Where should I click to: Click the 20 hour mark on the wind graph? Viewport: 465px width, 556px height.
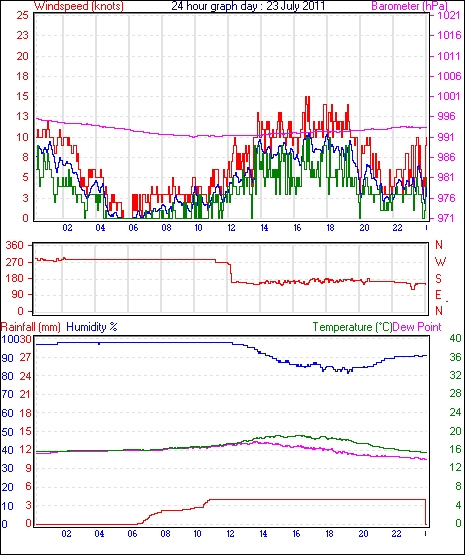(364, 227)
